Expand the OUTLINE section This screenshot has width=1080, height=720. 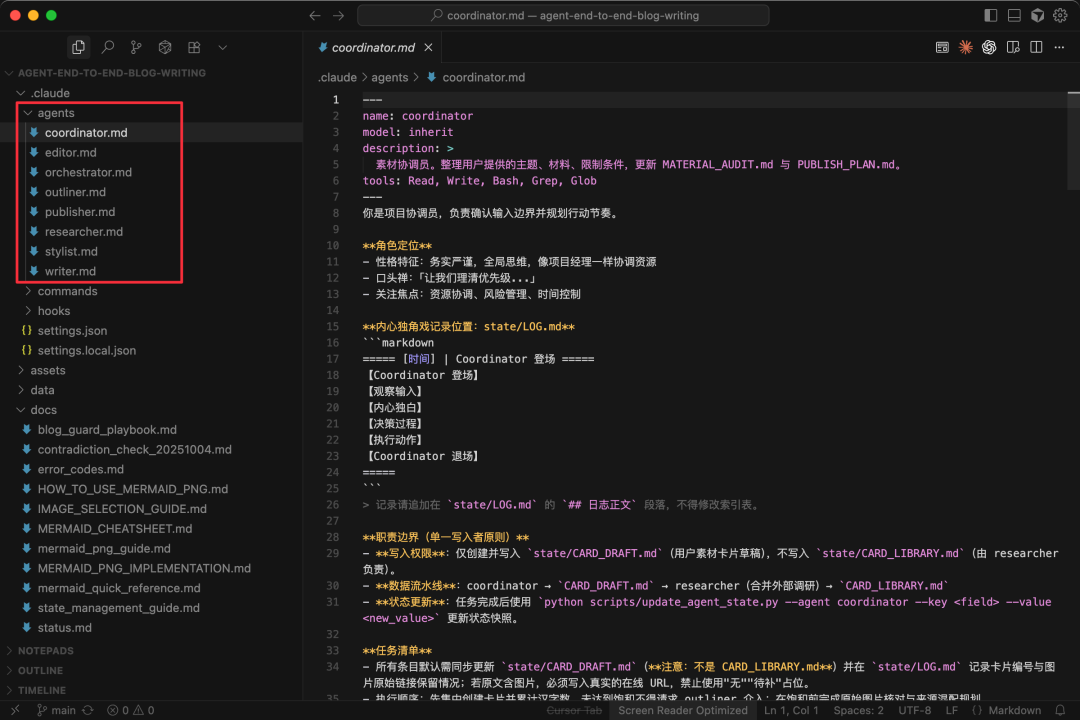[152, 670]
